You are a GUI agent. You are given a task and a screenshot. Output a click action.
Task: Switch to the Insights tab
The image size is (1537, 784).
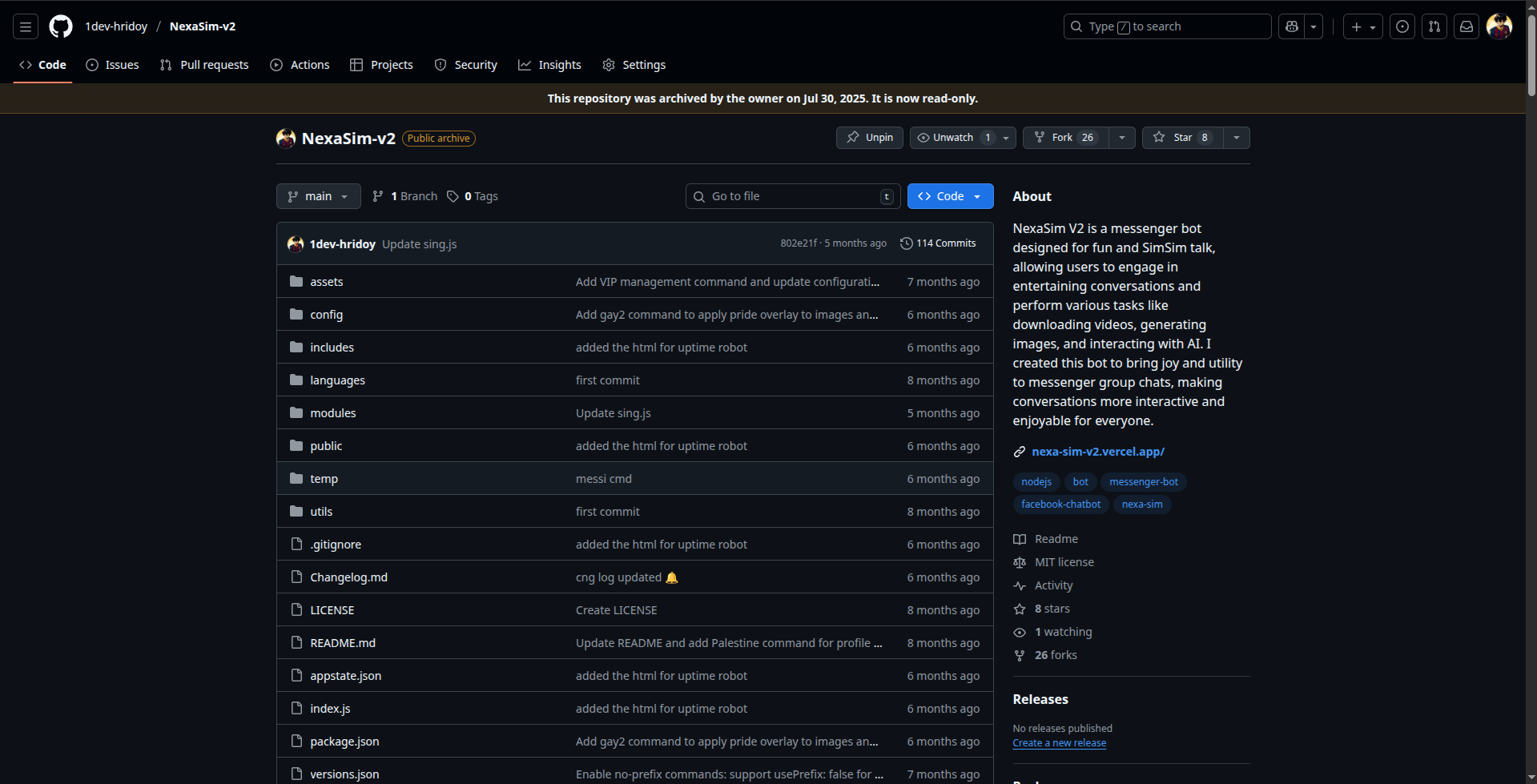pyautogui.click(x=549, y=65)
